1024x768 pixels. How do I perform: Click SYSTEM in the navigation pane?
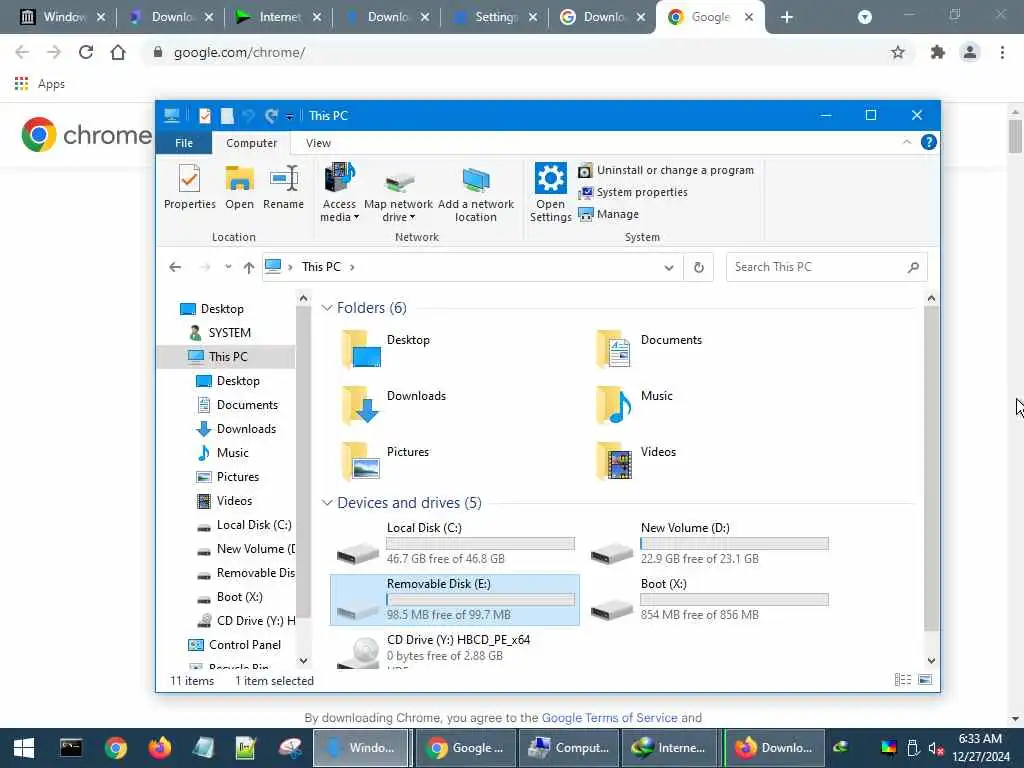[229, 333]
